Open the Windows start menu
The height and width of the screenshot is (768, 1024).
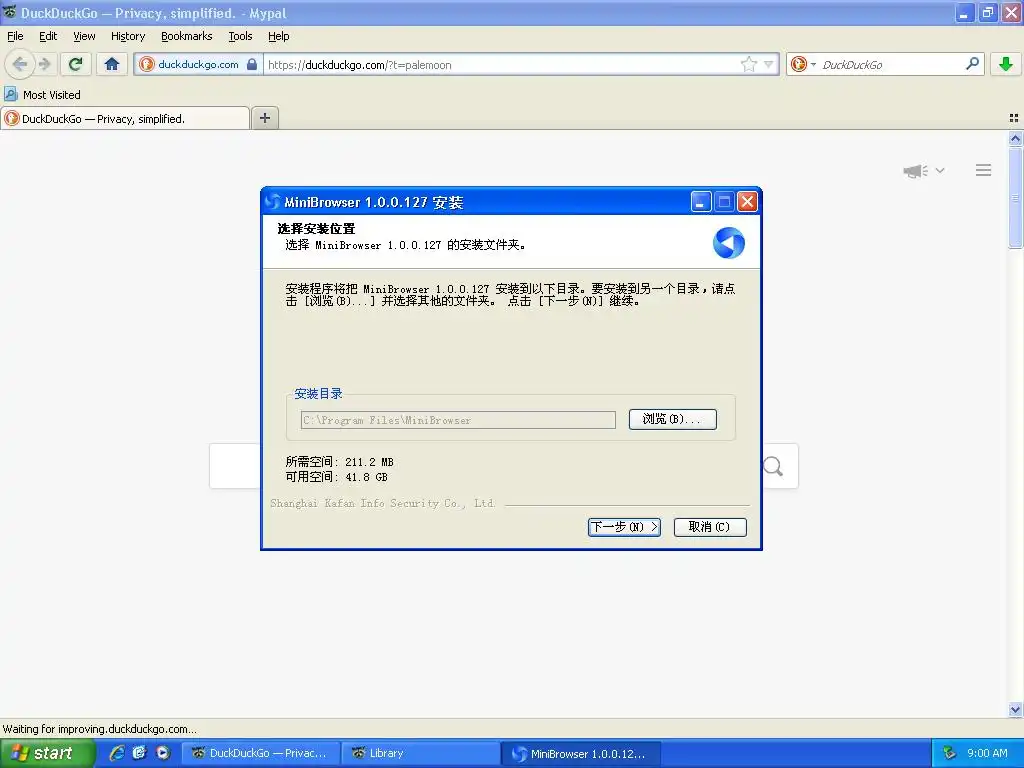click(x=47, y=753)
